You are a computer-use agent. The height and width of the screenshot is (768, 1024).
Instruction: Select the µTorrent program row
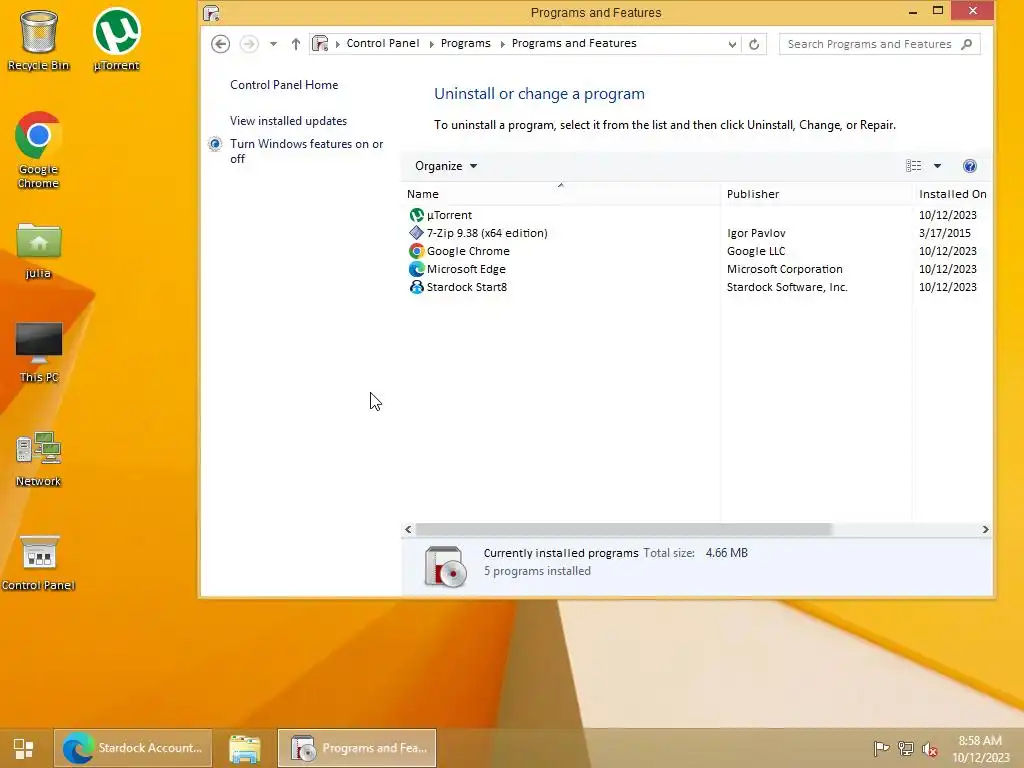697,215
